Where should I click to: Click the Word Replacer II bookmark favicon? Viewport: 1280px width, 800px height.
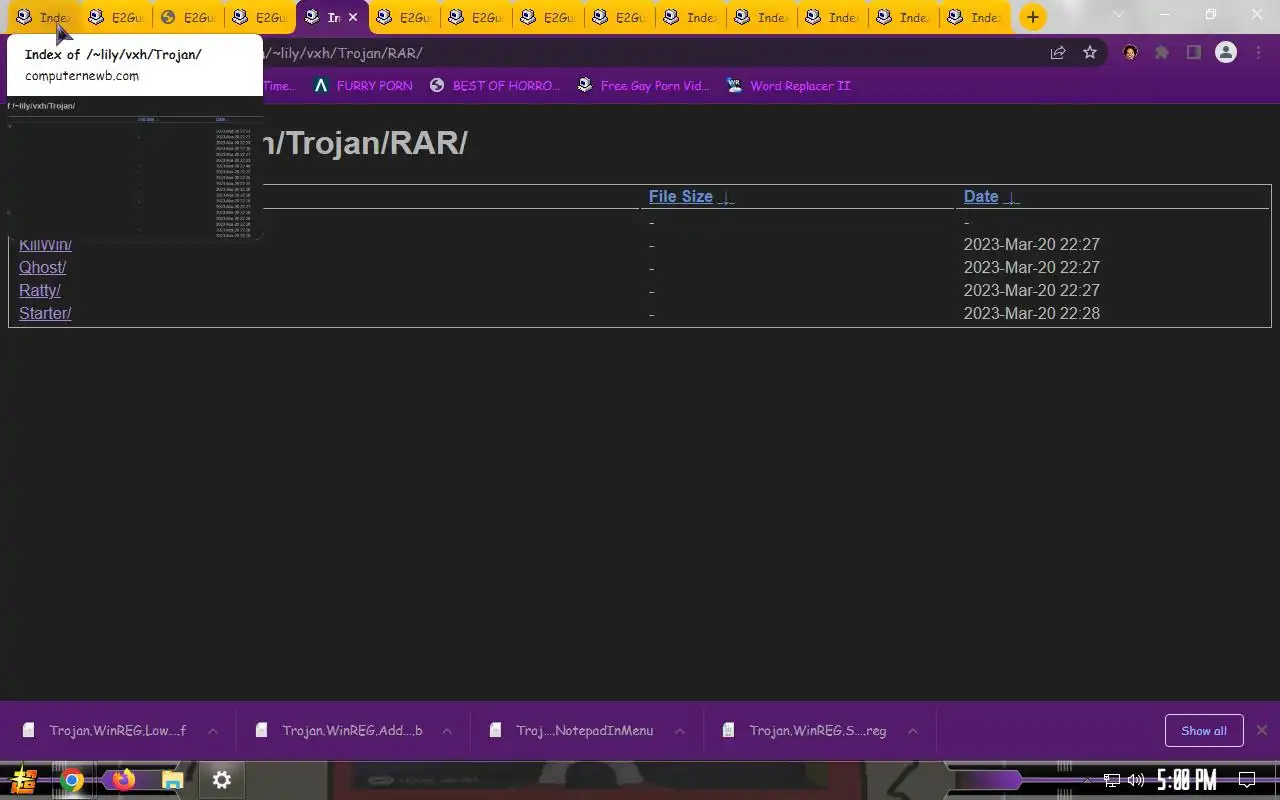pyautogui.click(x=735, y=86)
